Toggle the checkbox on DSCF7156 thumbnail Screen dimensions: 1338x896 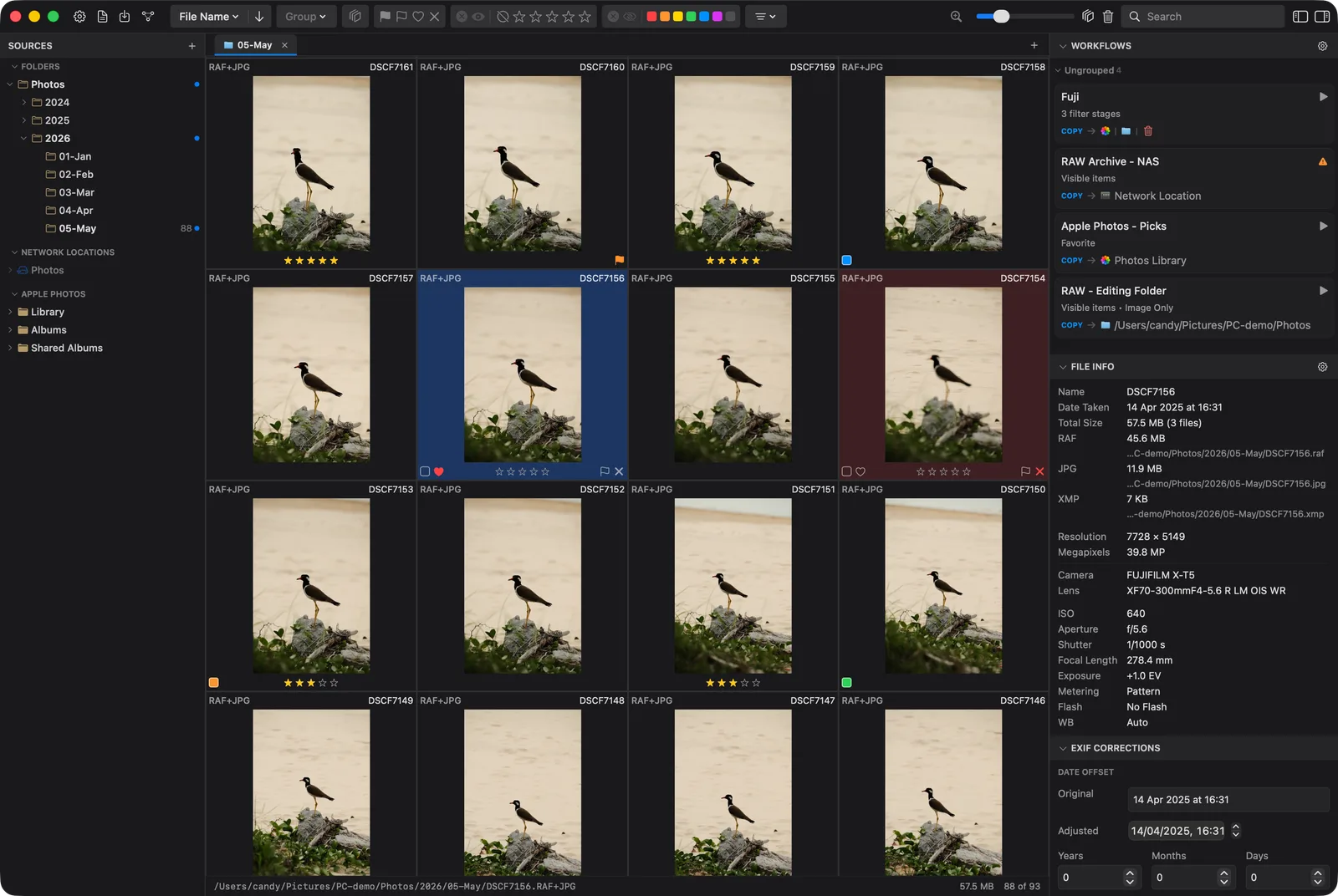tap(425, 471)
